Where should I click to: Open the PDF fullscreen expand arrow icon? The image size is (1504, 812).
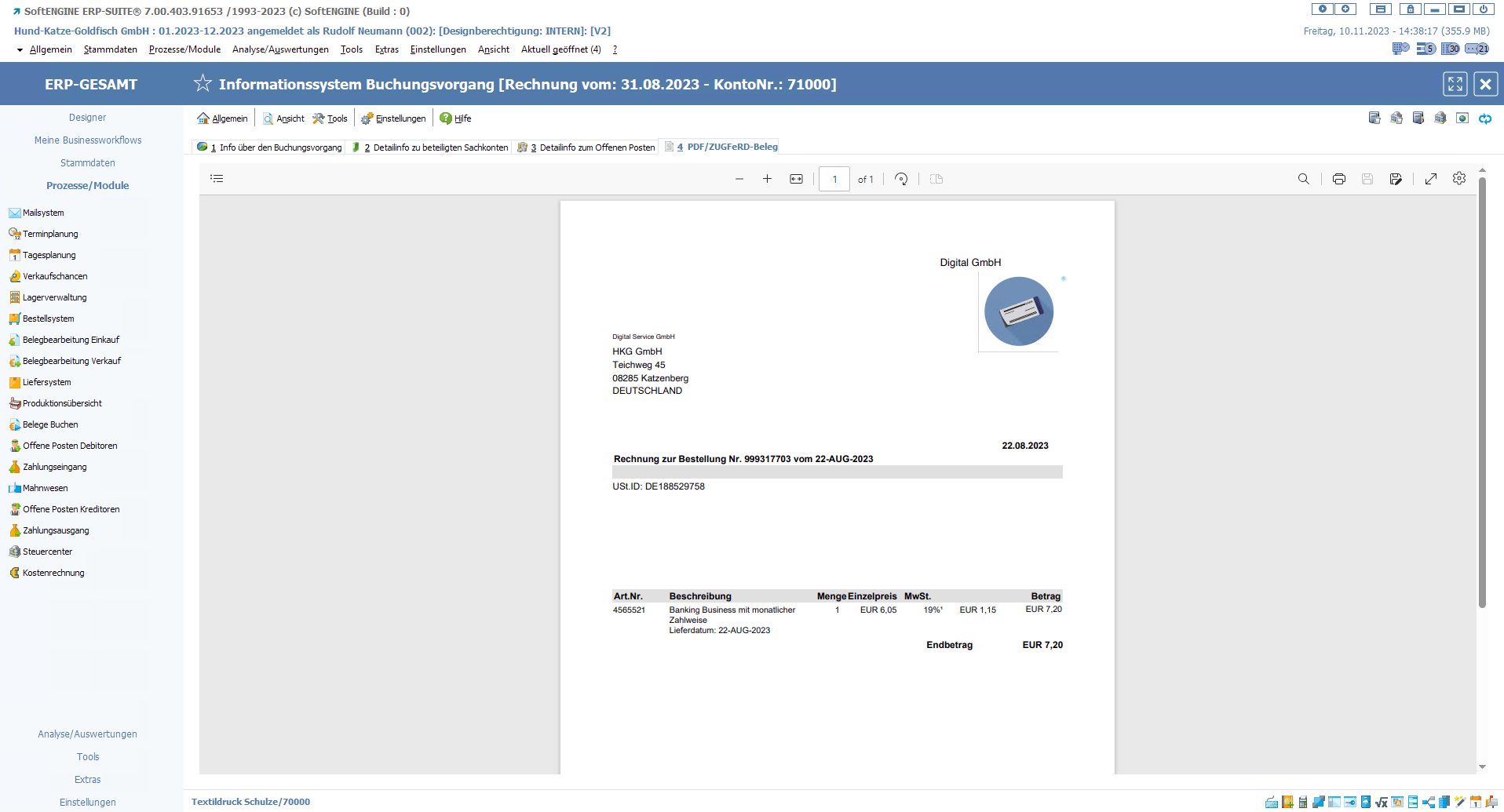[x=1430, y=179]
